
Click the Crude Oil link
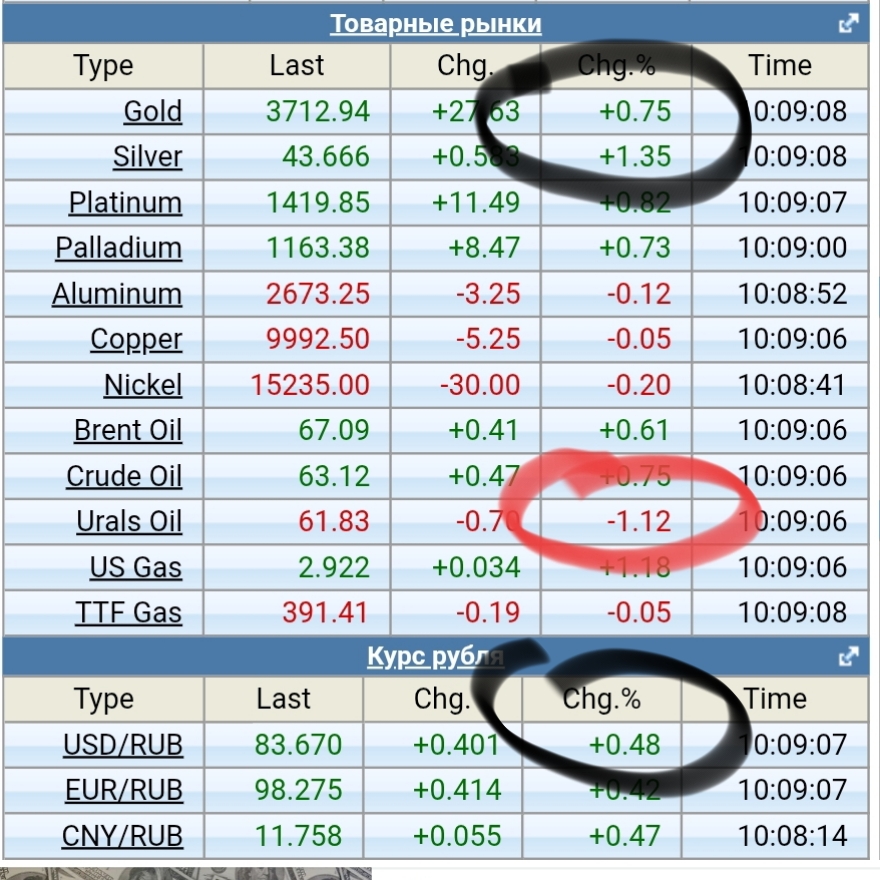(124, 476)
